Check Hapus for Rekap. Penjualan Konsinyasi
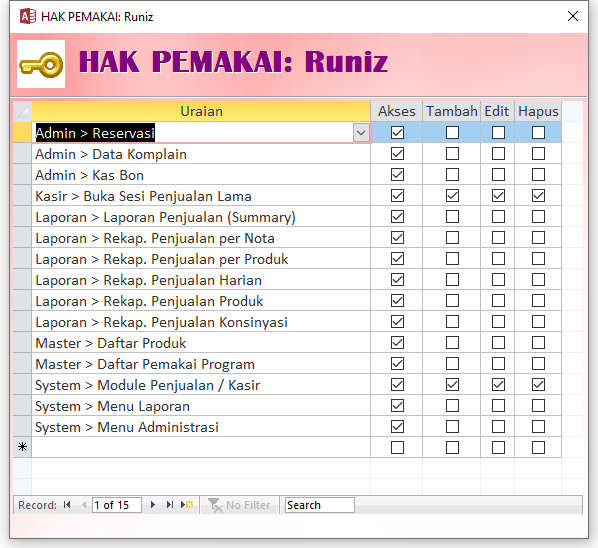 coord(538,321)
